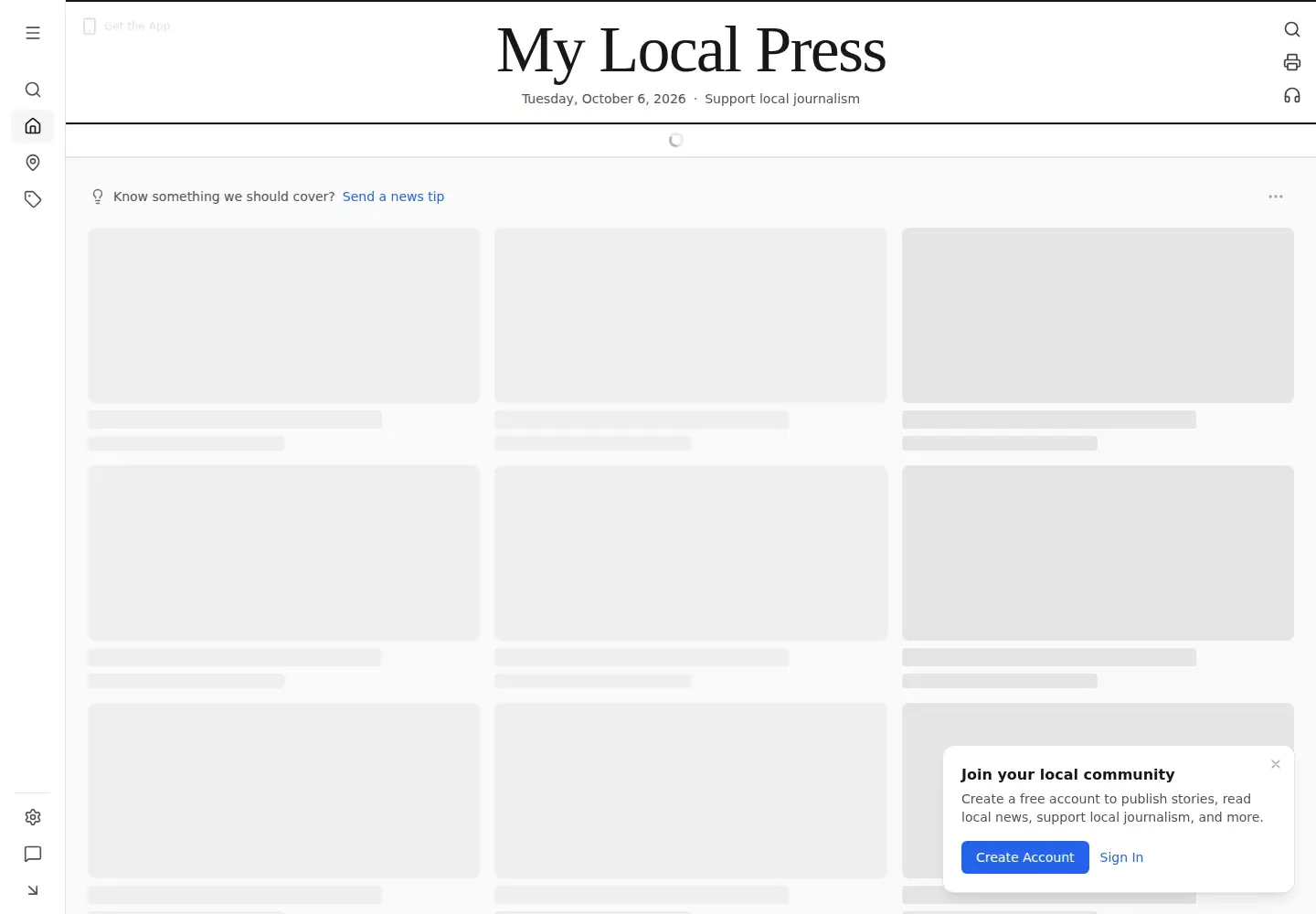Viewport: 1316px width, 914px height.
Task: Click the Sign In link
Action: (x=1121, y=857)
